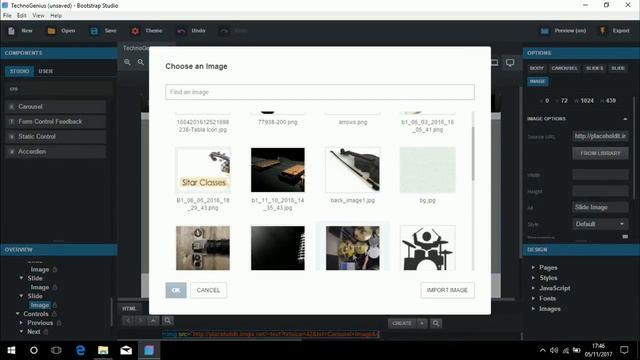Open File Explorer from taskbar
Viewport: 640px width, 360px height.
tap(103, 350)
